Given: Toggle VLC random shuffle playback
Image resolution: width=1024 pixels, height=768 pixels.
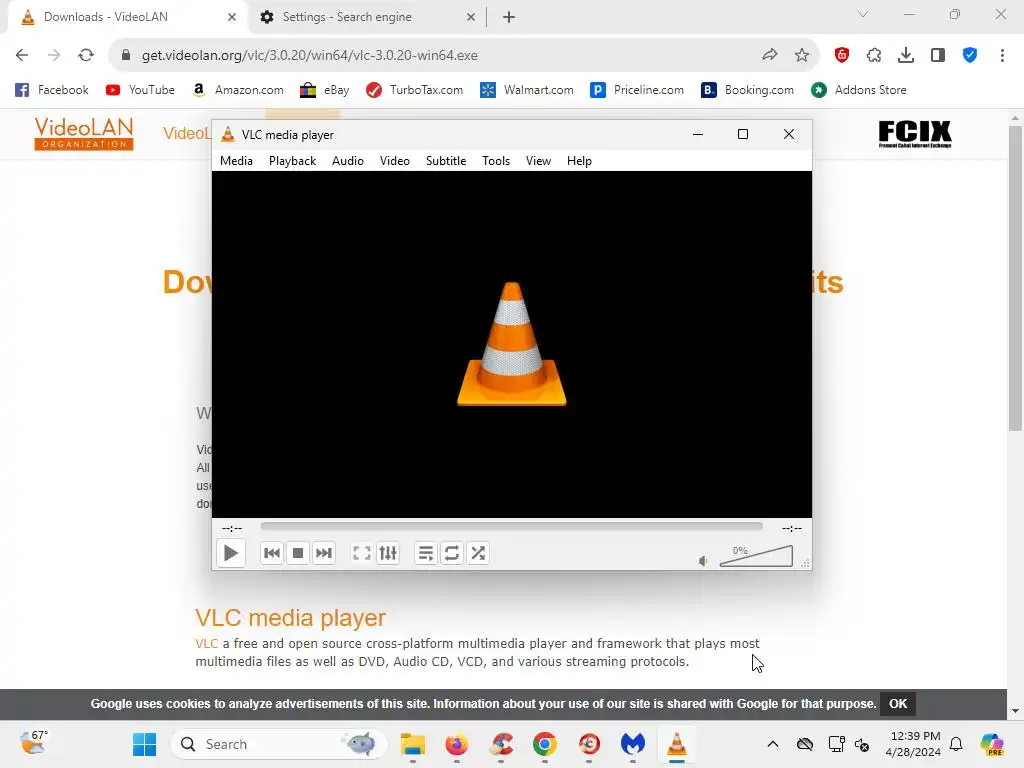Looking at the screenshot, I should (x=478, y=553).
